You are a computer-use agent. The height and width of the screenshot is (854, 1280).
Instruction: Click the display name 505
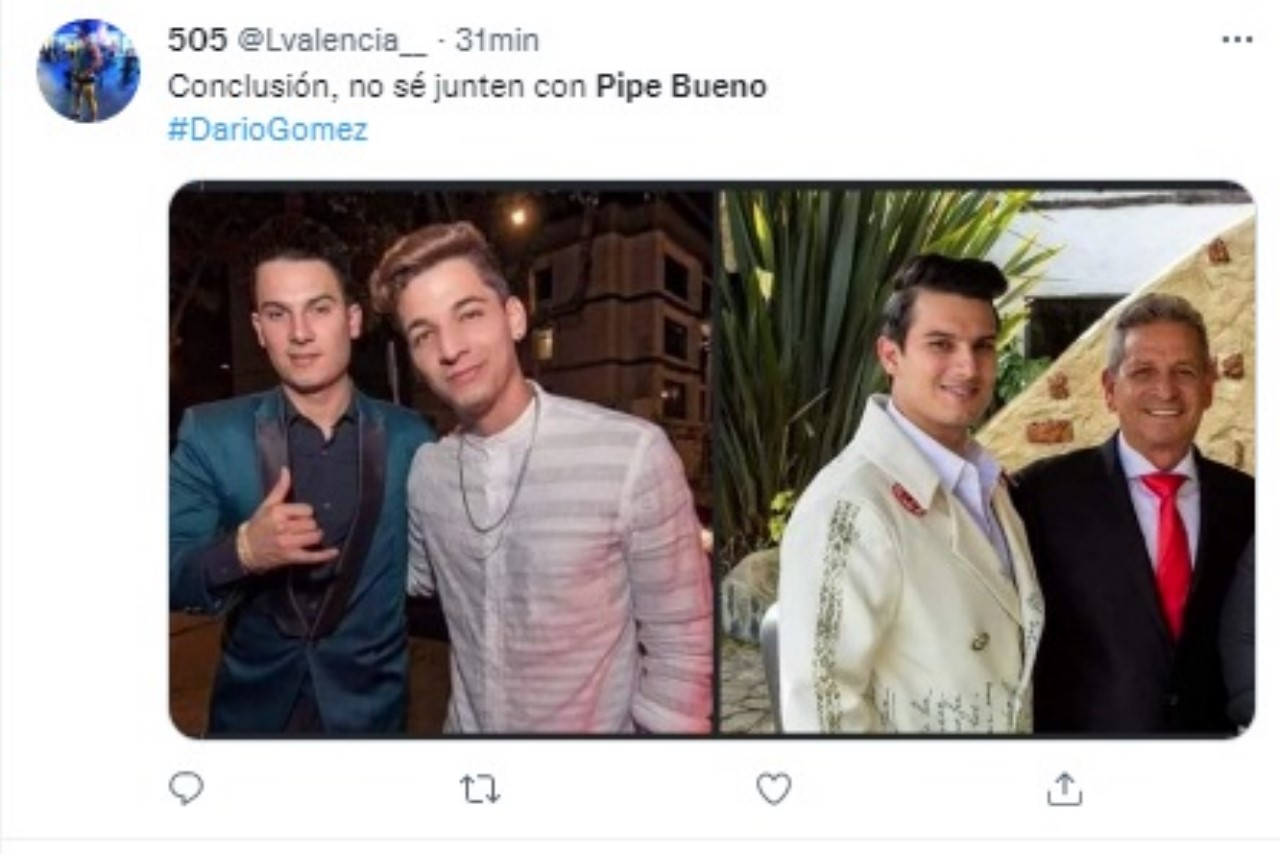[197, 40]
